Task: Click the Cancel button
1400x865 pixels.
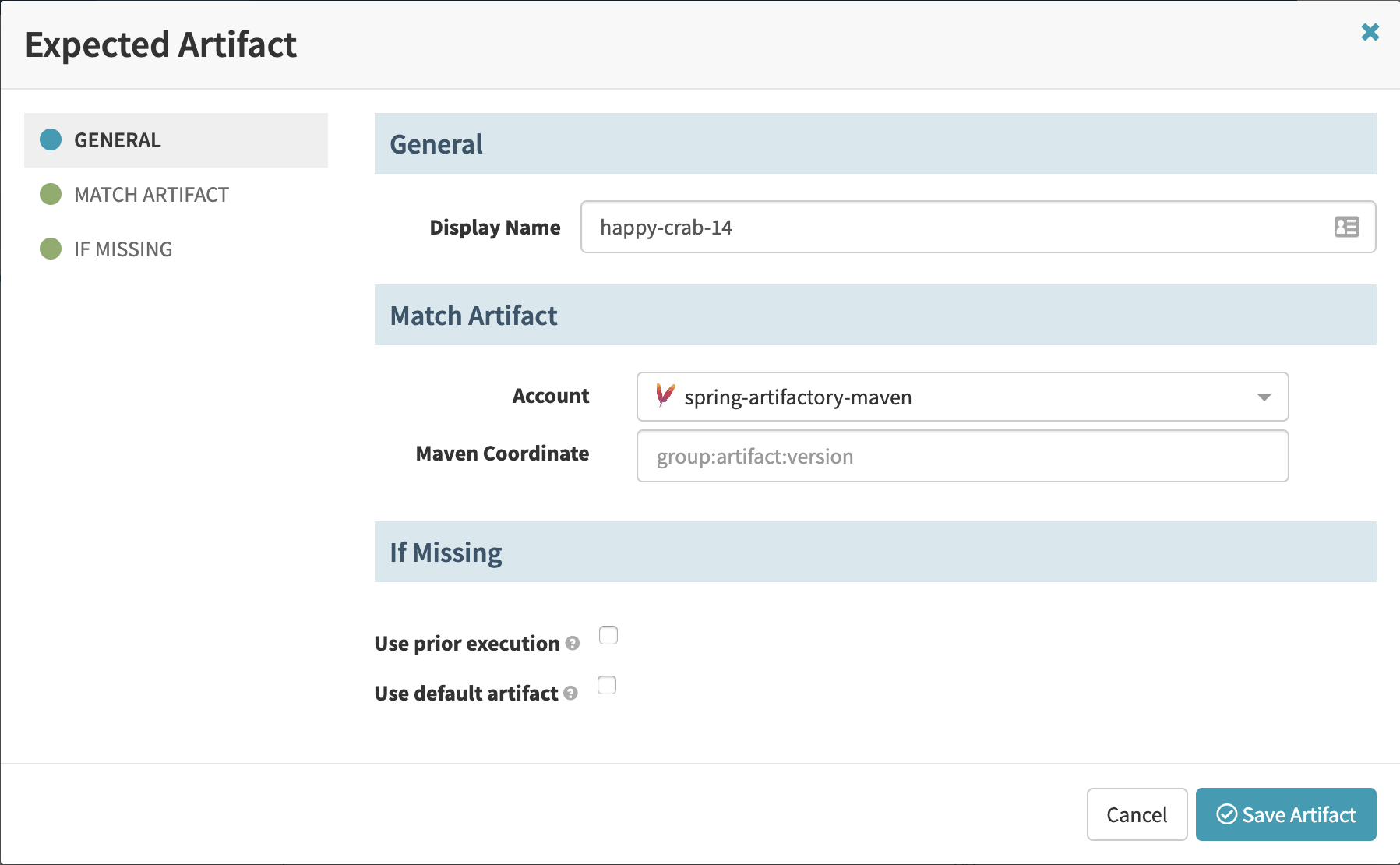Action: 1137,814
